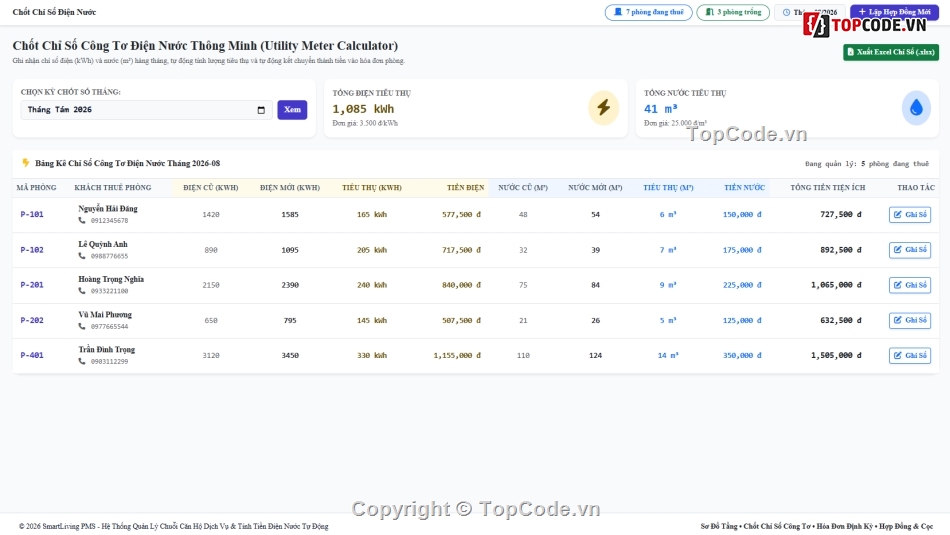The image size is (950, 535).
Task: Click phone icon under Lê Quỳnh Anh
Action: coord(82,256)
